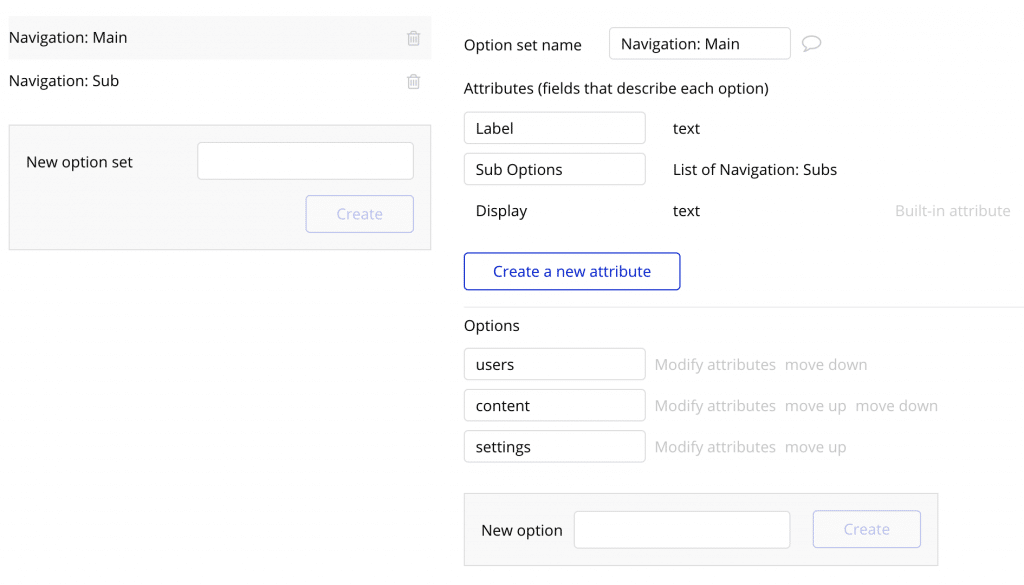This screenshot has height=585, width=1024.
Task: Click the New option text box
Action: [681, 529]
